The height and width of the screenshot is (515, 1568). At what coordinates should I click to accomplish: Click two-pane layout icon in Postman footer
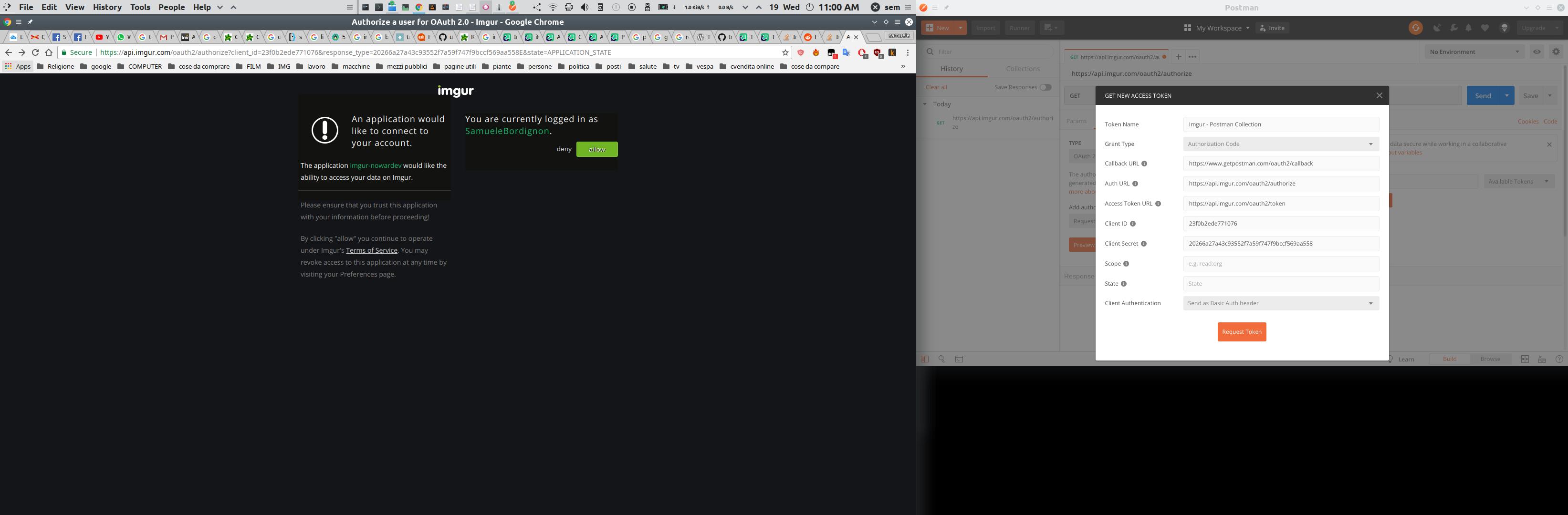point(1525,360)
